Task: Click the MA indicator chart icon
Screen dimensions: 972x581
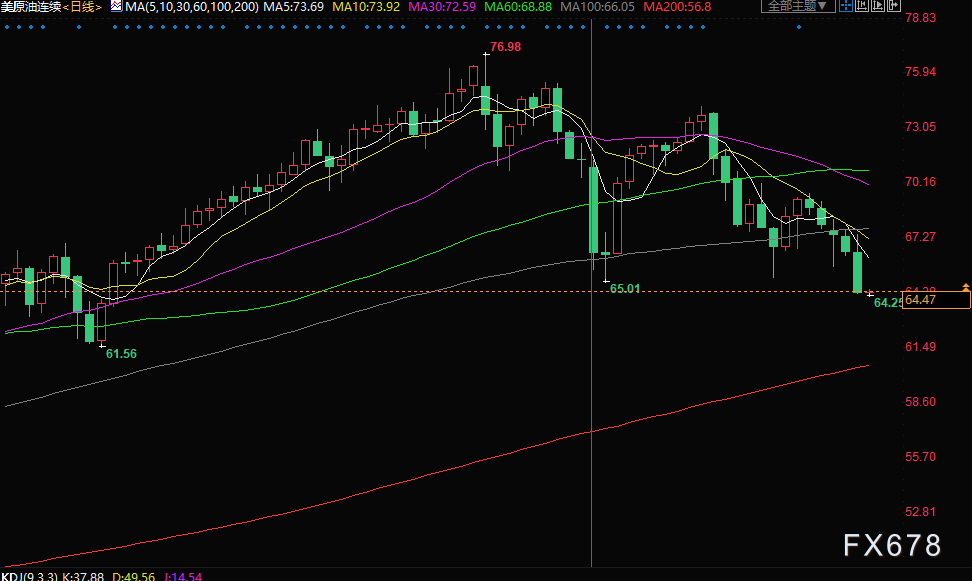Action: [x=116, y=6]
